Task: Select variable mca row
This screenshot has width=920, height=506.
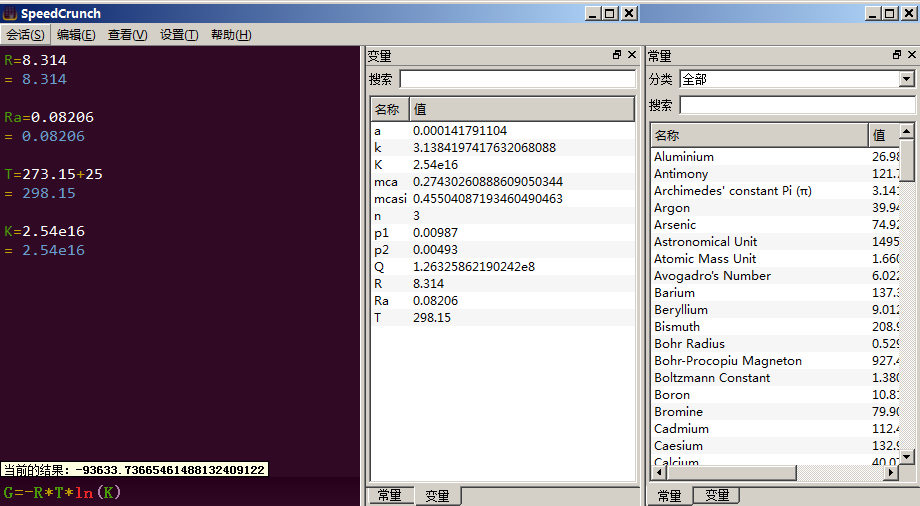Action: pyautogui.click(x=502, y=182)
